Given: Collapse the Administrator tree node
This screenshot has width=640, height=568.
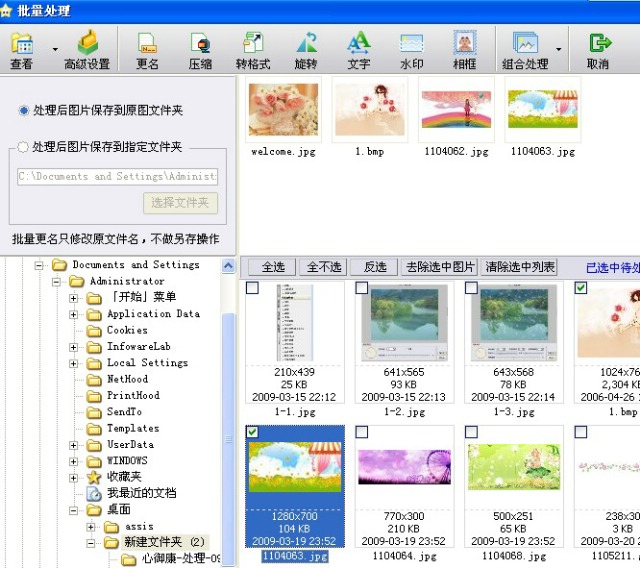Looking at the screenshot, I should coord(56,282).
